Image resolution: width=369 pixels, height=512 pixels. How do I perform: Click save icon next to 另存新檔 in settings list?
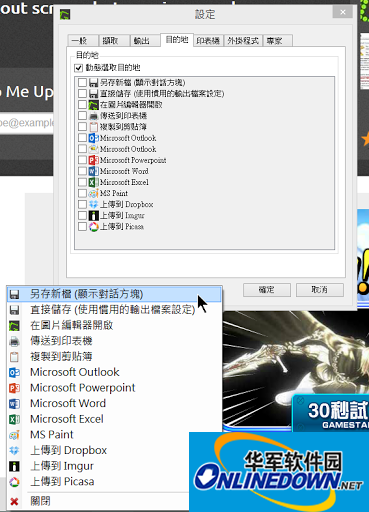pyautogui.click(x=94, y=82)
